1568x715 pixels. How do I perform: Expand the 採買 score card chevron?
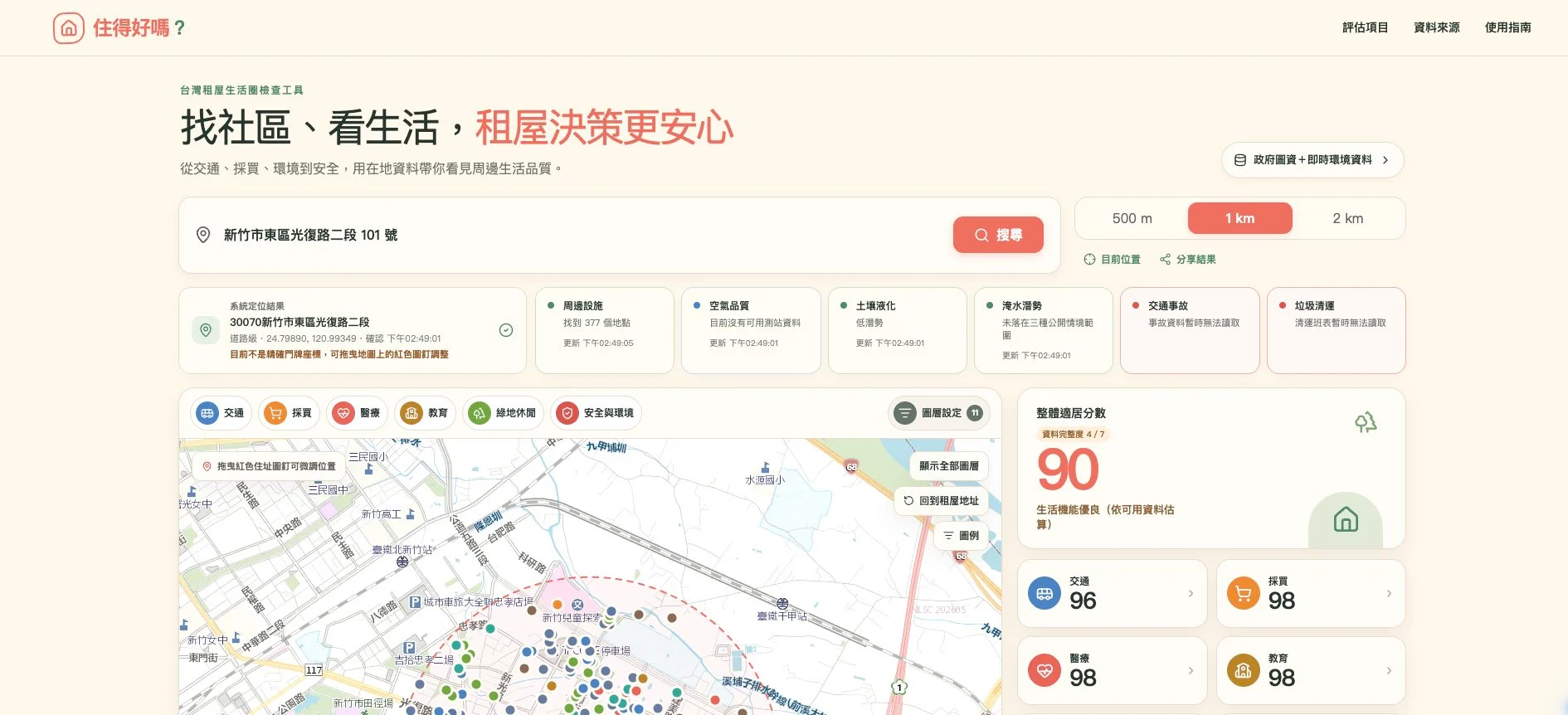(1389, 594)
